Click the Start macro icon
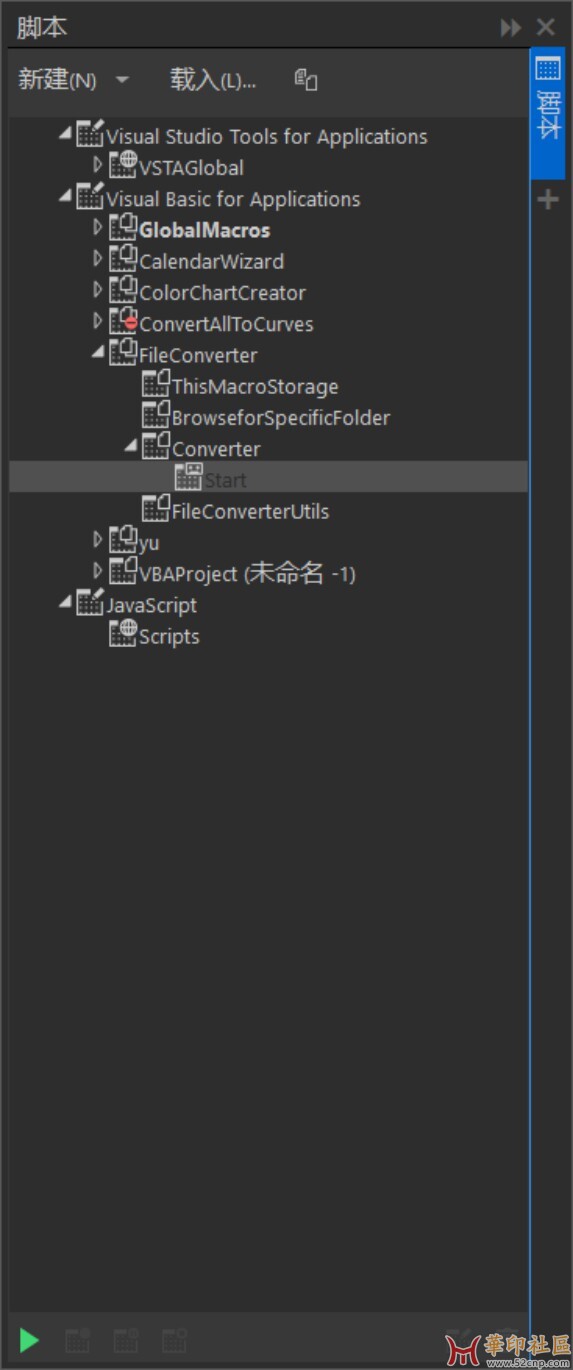This screenshot has height=1370, width=573. click(189, 479)
